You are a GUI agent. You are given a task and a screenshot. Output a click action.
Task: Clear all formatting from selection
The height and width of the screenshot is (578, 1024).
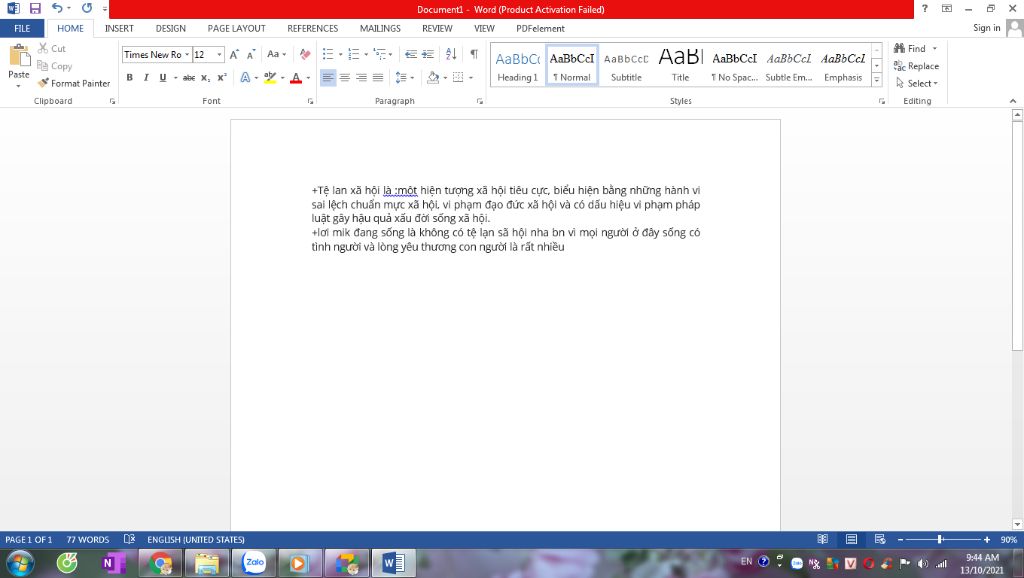pos(304,54)
